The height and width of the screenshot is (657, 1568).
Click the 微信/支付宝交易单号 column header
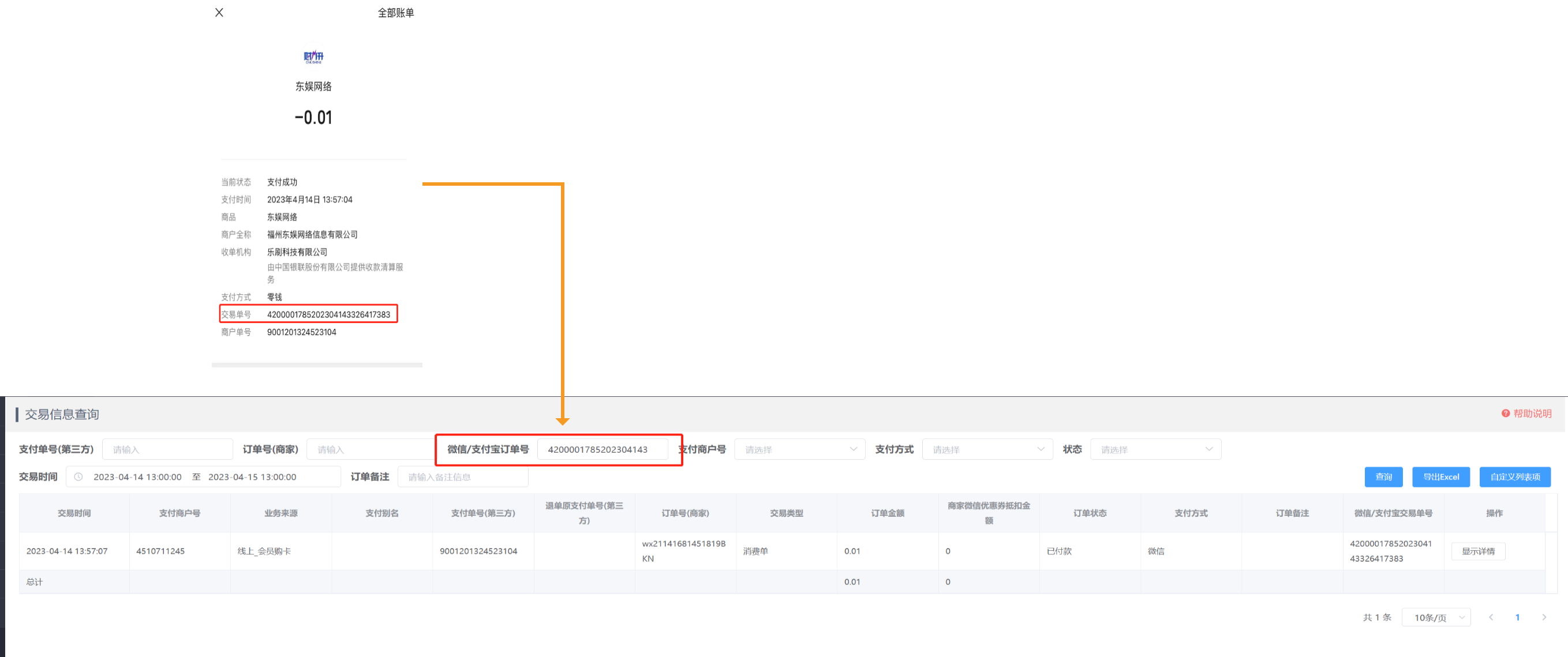point(1393,513)
